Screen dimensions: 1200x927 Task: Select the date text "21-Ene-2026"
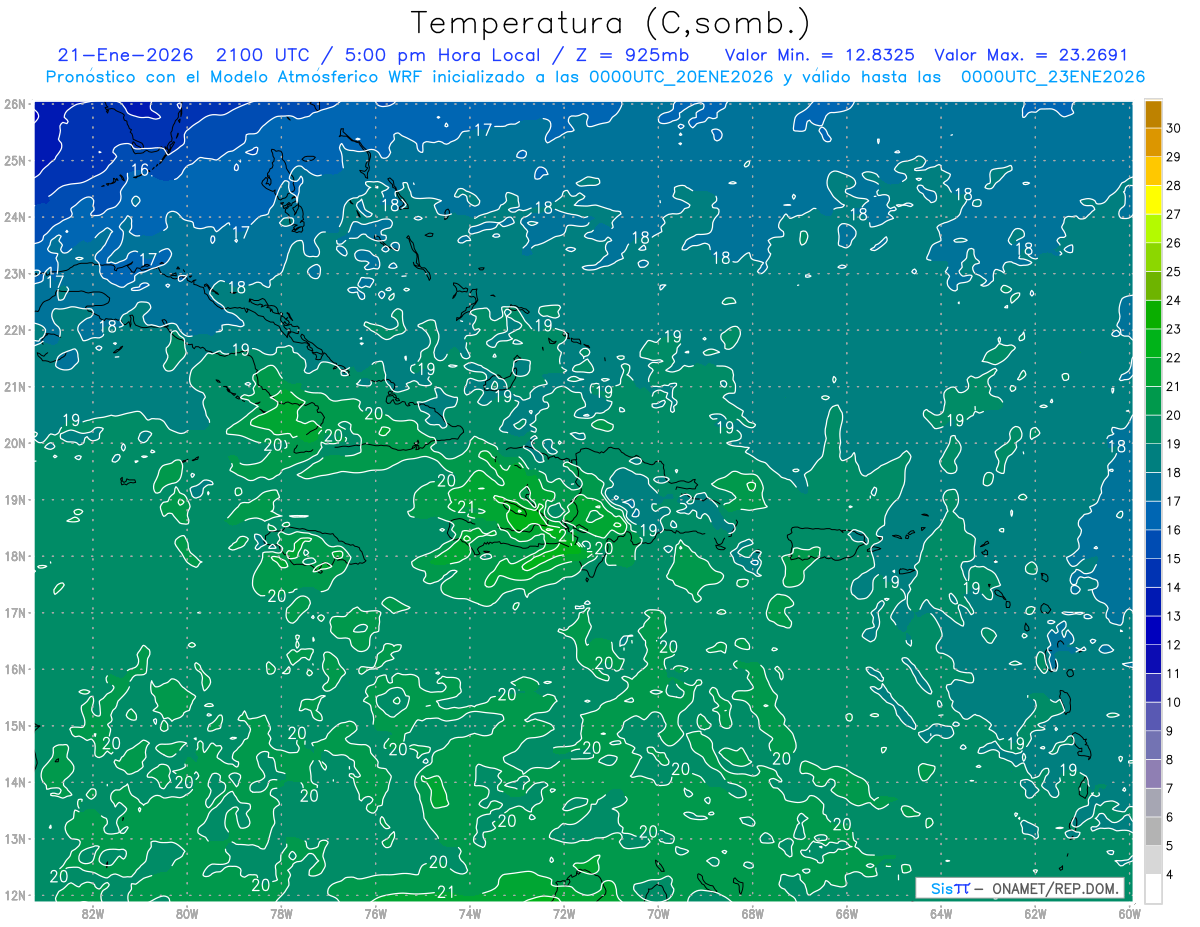coord(125,55)
